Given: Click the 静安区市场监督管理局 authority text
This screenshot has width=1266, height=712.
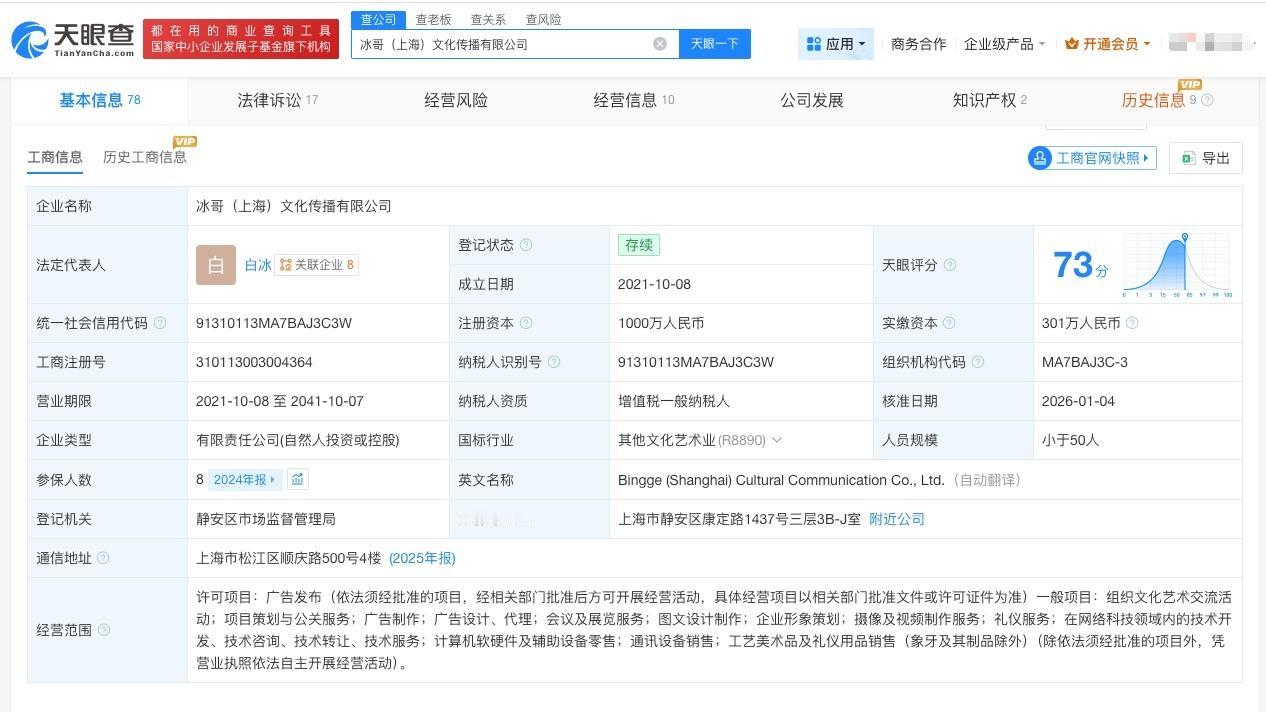Looking at the screenshot, I should click(x=266, y=519).
